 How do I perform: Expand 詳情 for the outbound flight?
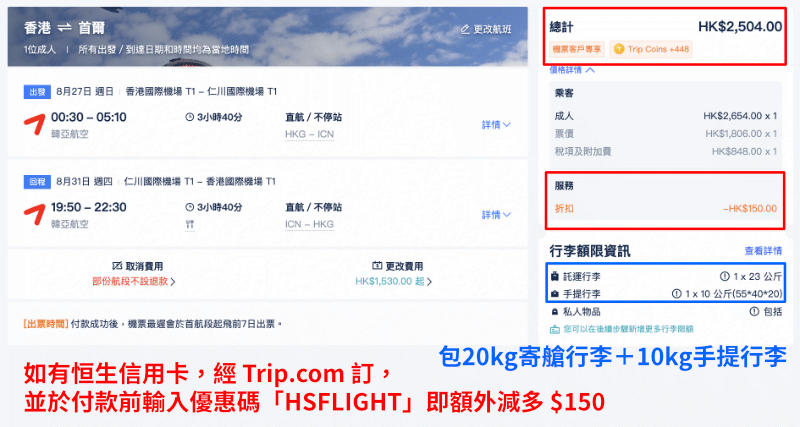coord(496,124)
